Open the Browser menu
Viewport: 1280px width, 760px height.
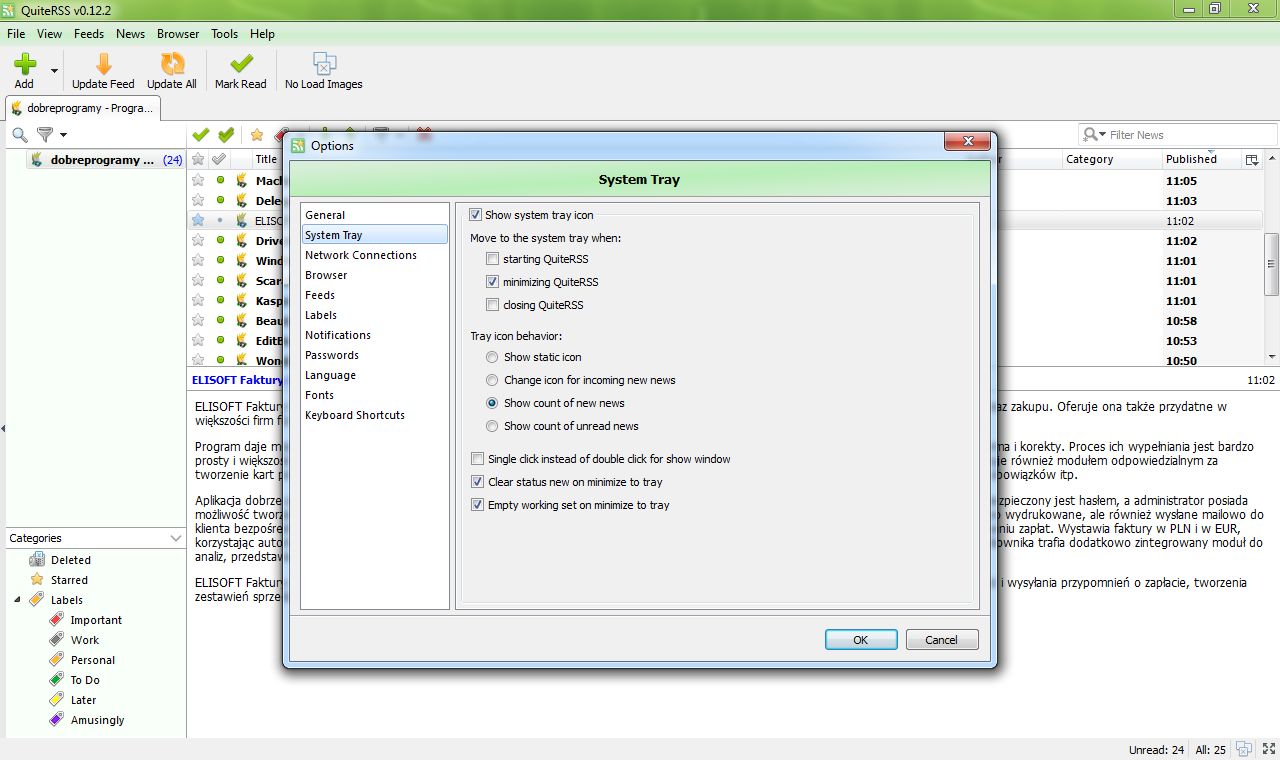click(178, 33)
